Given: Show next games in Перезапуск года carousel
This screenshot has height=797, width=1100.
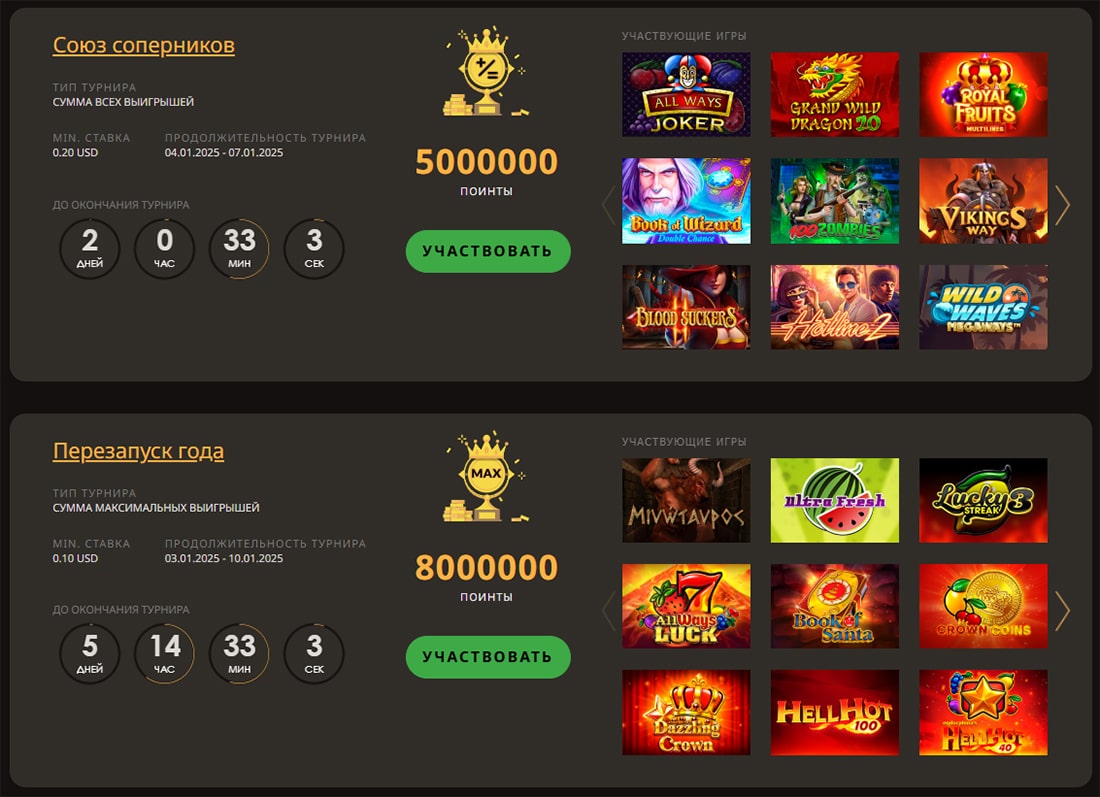Looking at the screenshot, I should point(1062,611).
